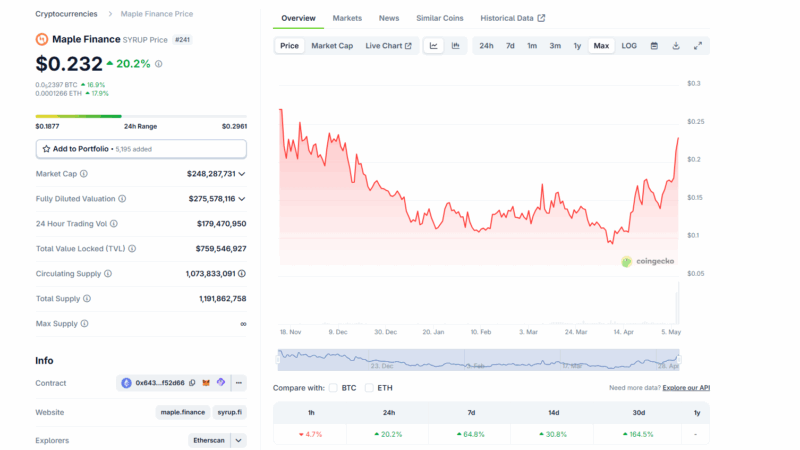The width and height of the screenshot is (800, 450).
Task: Expand Fully Diluted Valuation chevron
Action: pyautogui.click(x=242, y=199)
